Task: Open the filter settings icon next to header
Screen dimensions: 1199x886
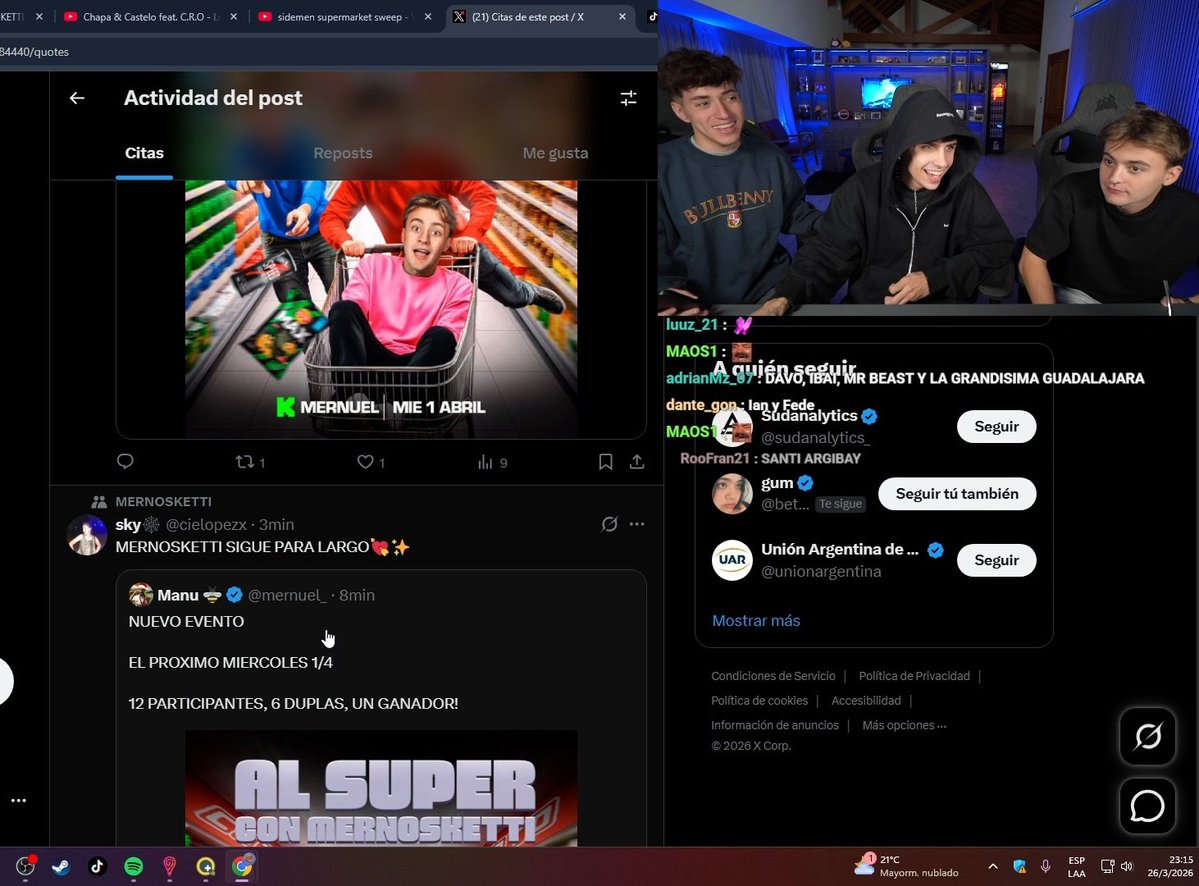Action: (628, 98)
